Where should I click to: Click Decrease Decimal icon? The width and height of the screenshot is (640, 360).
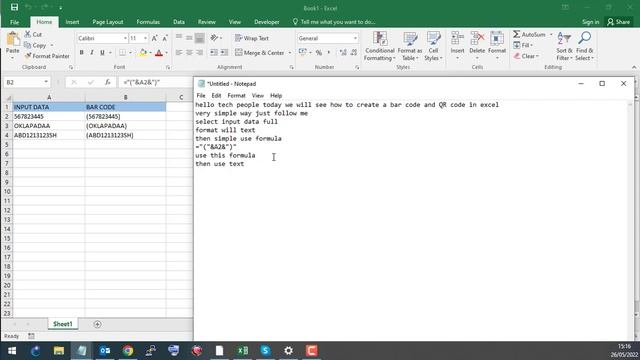tap(353, 53)
